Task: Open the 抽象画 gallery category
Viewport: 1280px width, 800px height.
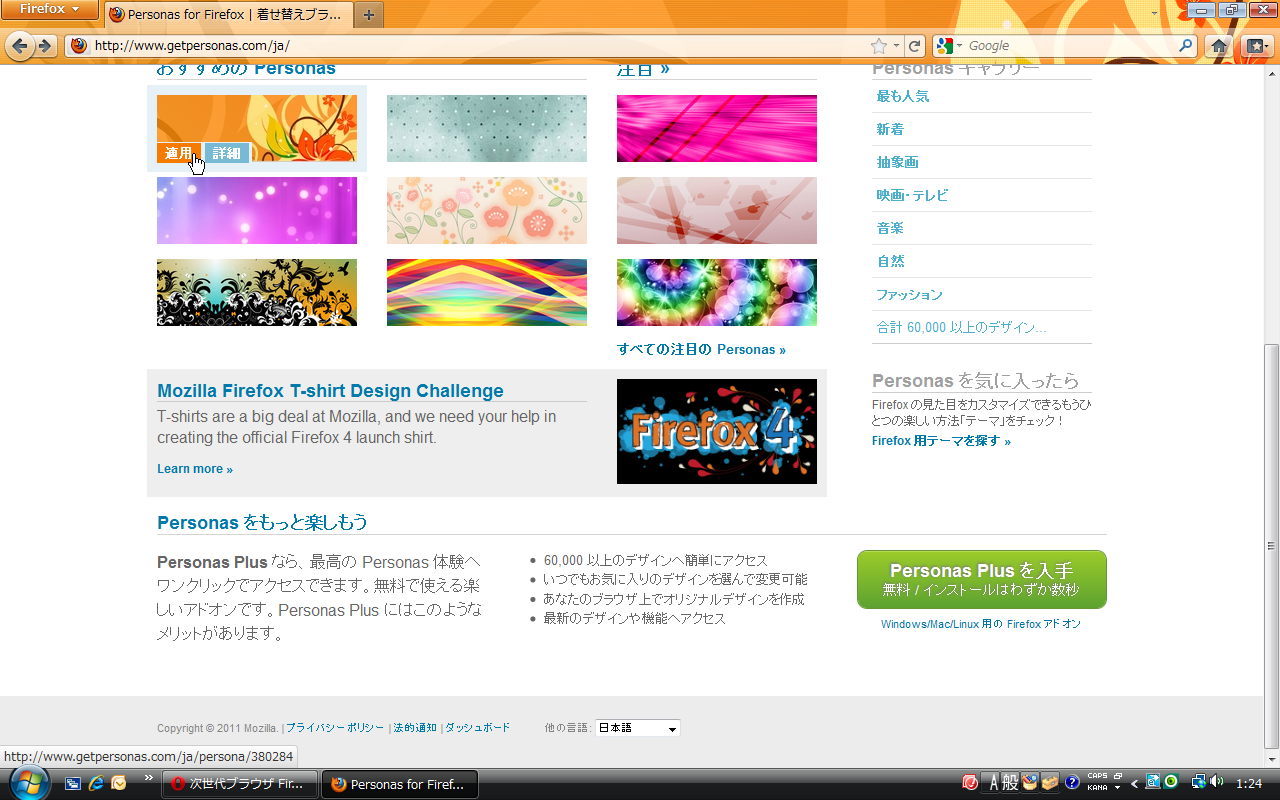Action: coord(897,162)
